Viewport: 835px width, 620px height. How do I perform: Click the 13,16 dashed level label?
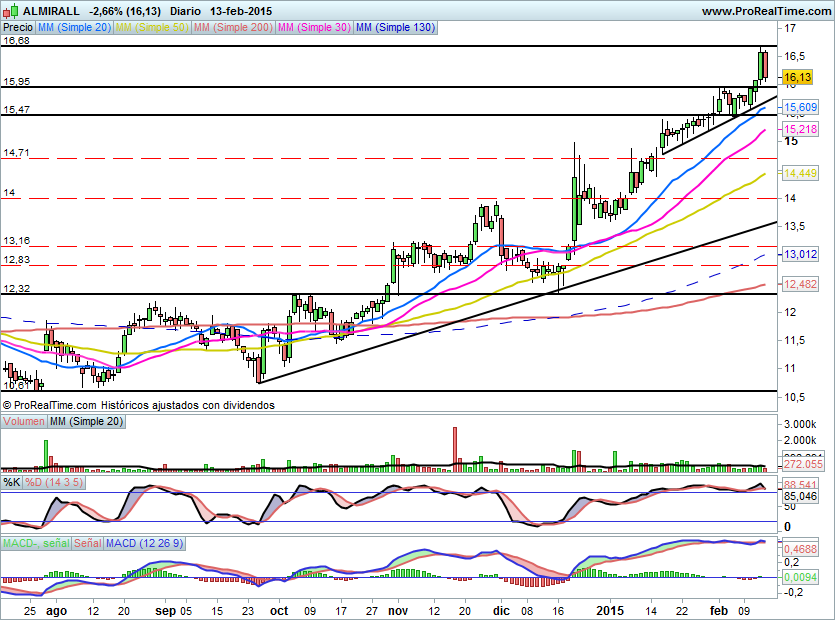(17, 241)
